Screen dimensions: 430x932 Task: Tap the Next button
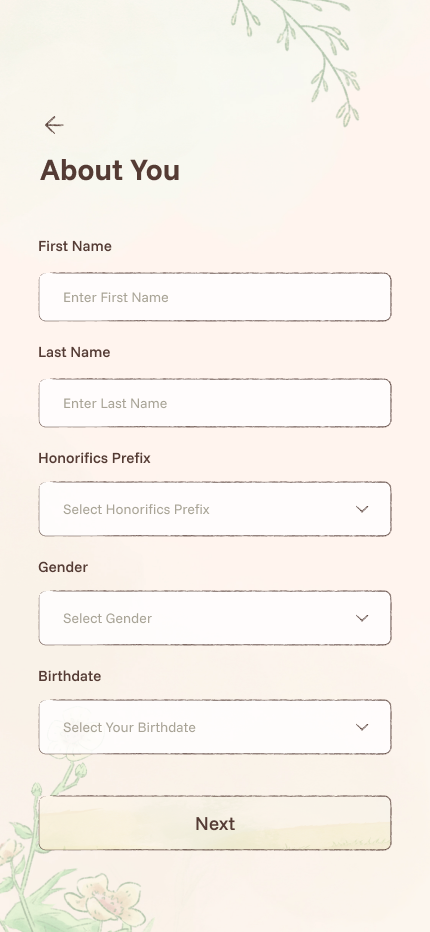215,823
